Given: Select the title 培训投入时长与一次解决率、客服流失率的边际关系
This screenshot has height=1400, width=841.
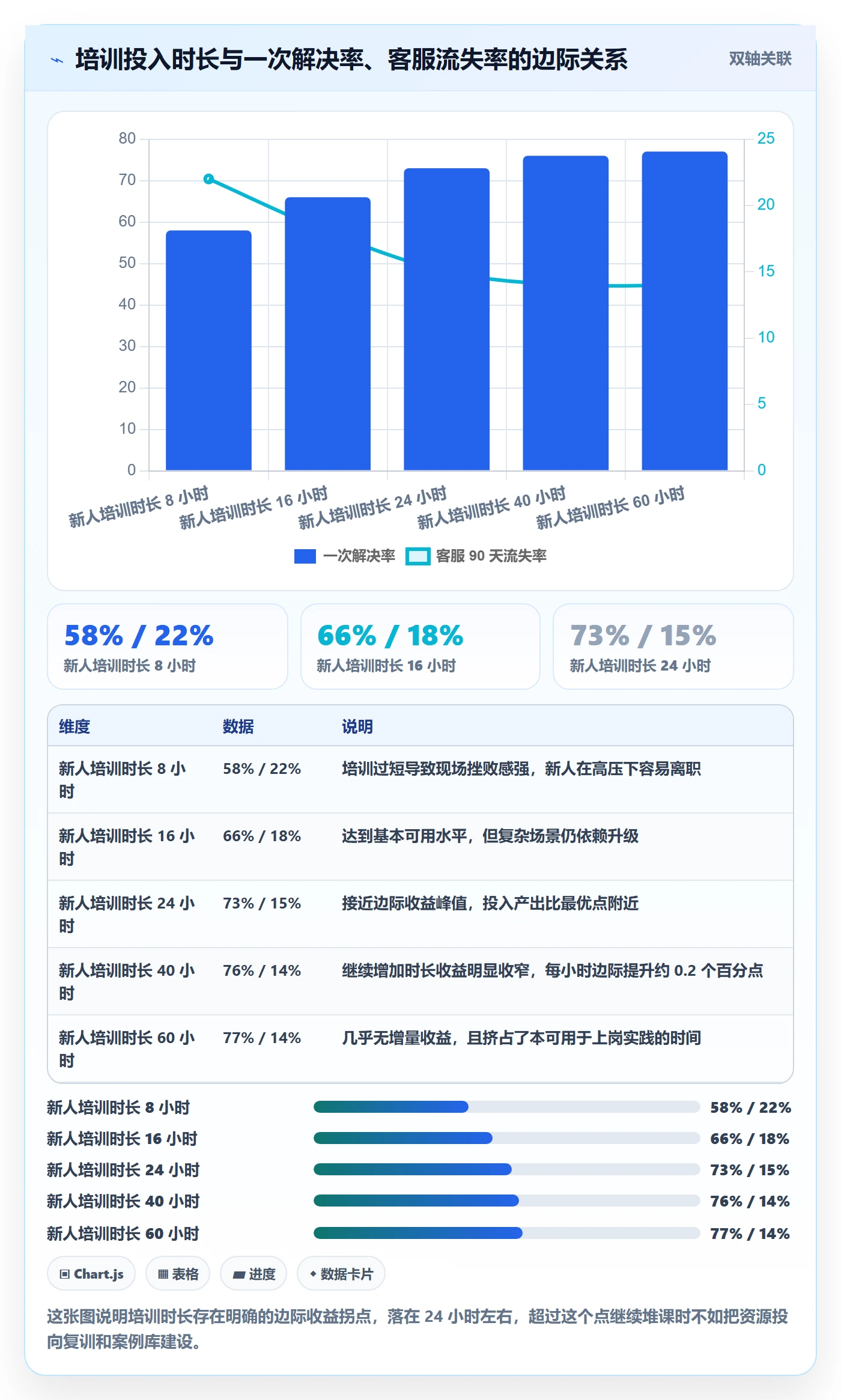Looking at the screenshot, I should click(351, 59).
